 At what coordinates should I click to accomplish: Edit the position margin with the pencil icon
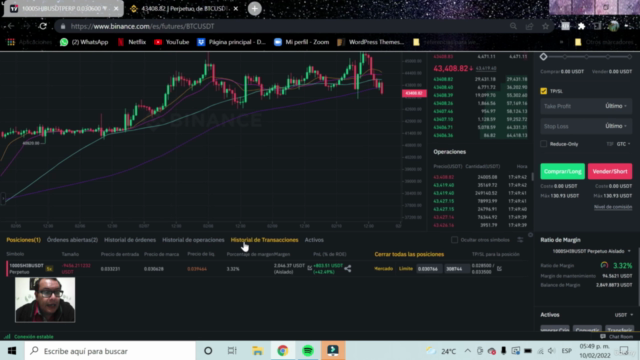click(x=309, y=268)
